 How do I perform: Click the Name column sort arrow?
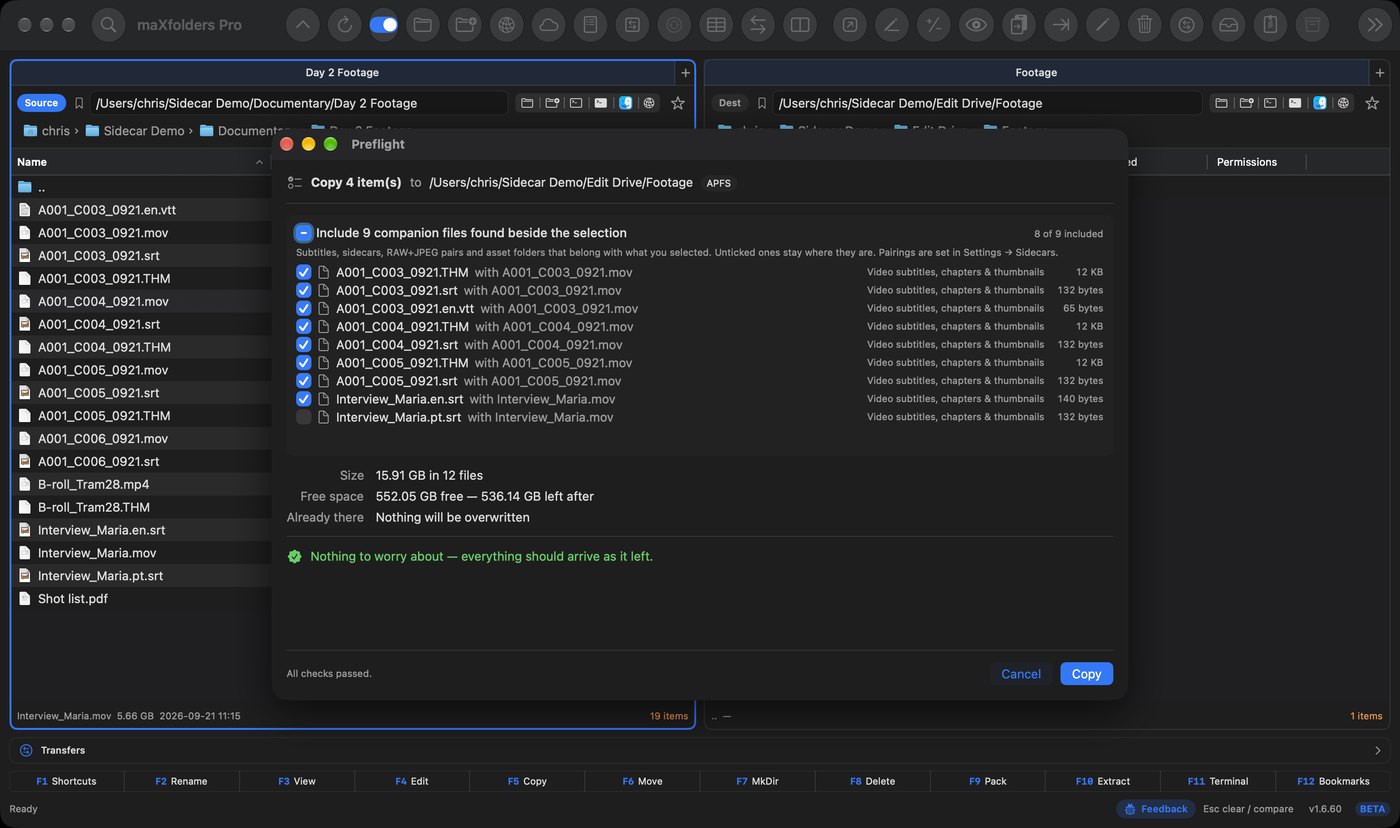(x=259, y=162)
